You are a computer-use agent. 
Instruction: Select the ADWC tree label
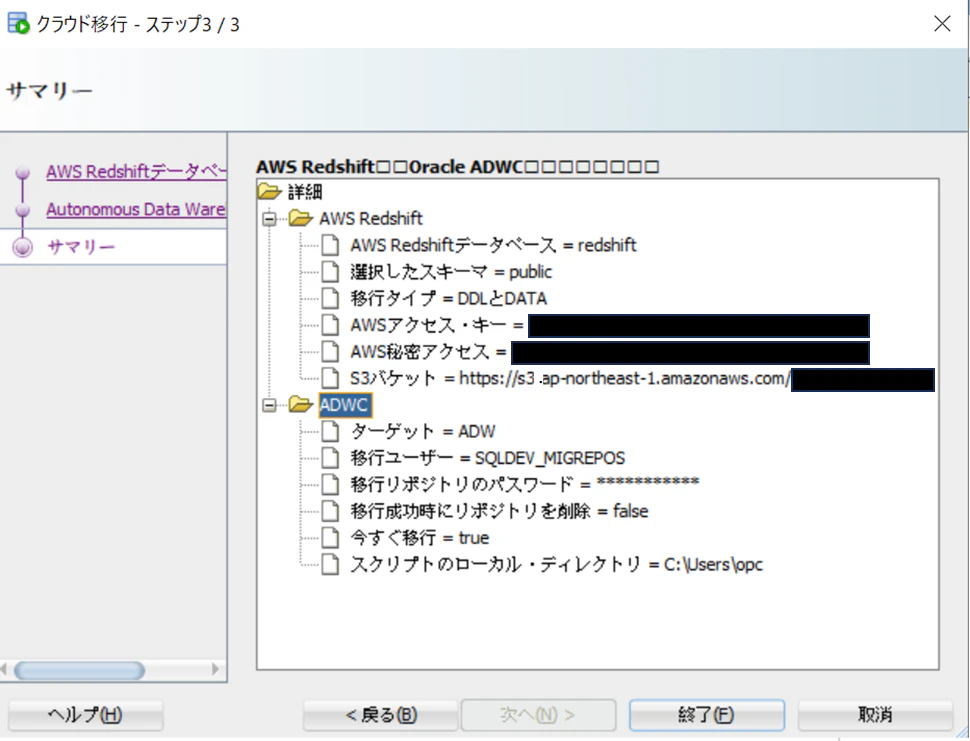(345, 405)
